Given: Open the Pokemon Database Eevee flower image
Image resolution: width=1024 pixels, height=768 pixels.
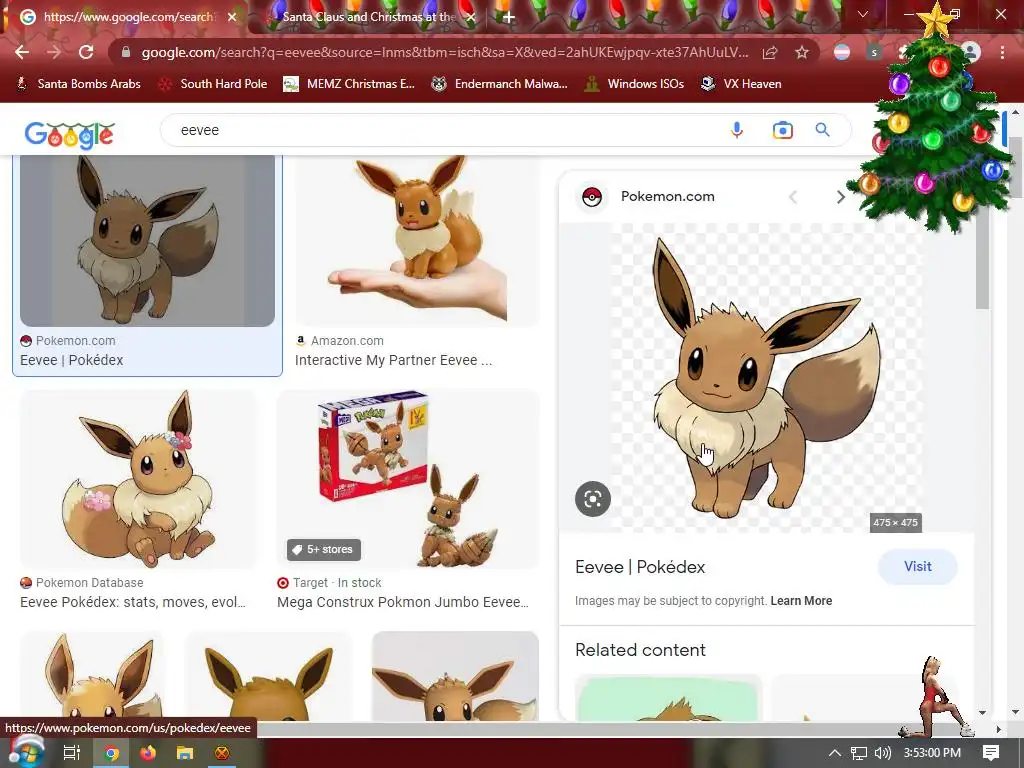Looking at the screenshot, I should (138, 479).
